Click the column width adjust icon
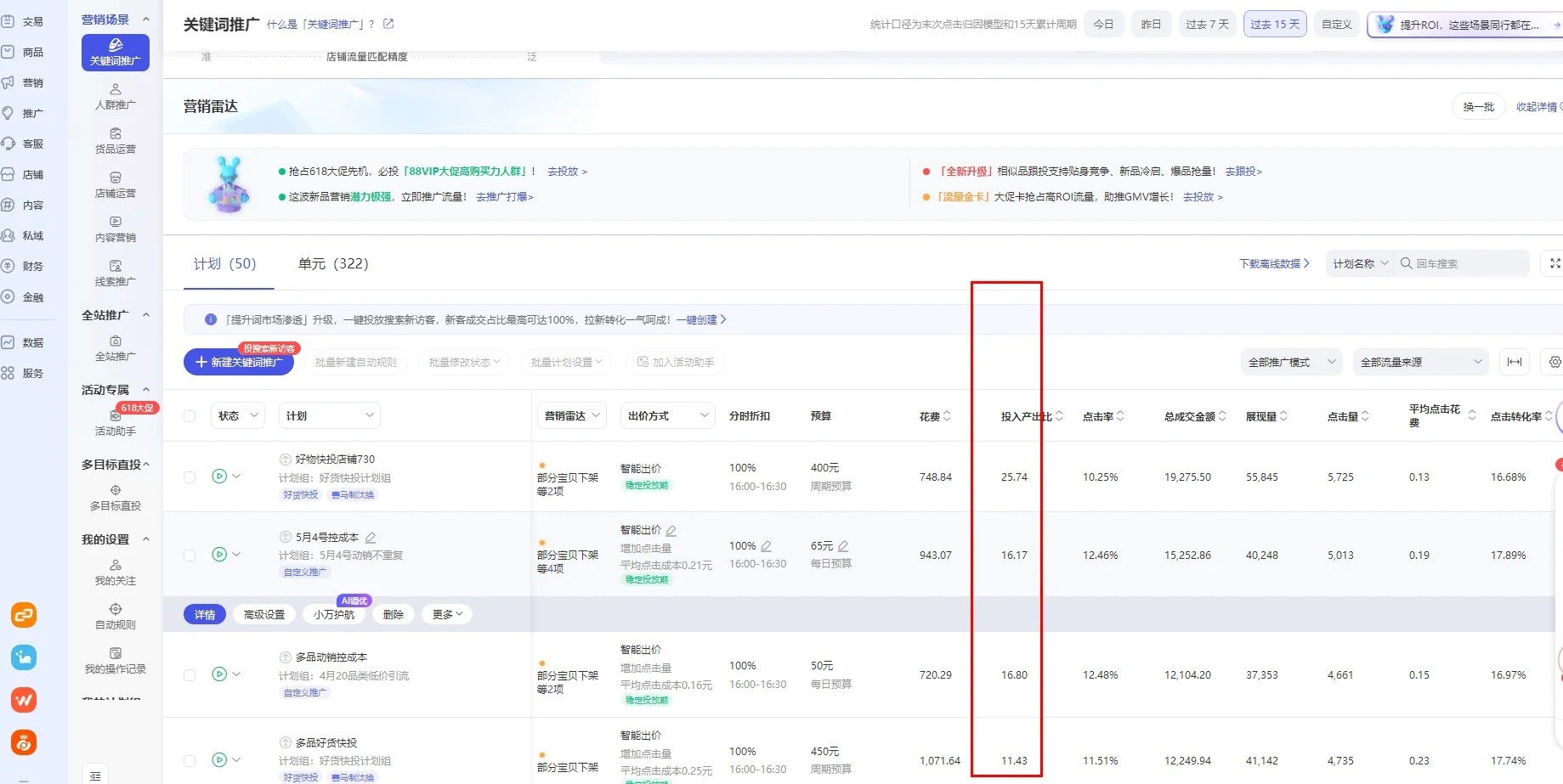 pyautogui.click(x=1515, y=362)
